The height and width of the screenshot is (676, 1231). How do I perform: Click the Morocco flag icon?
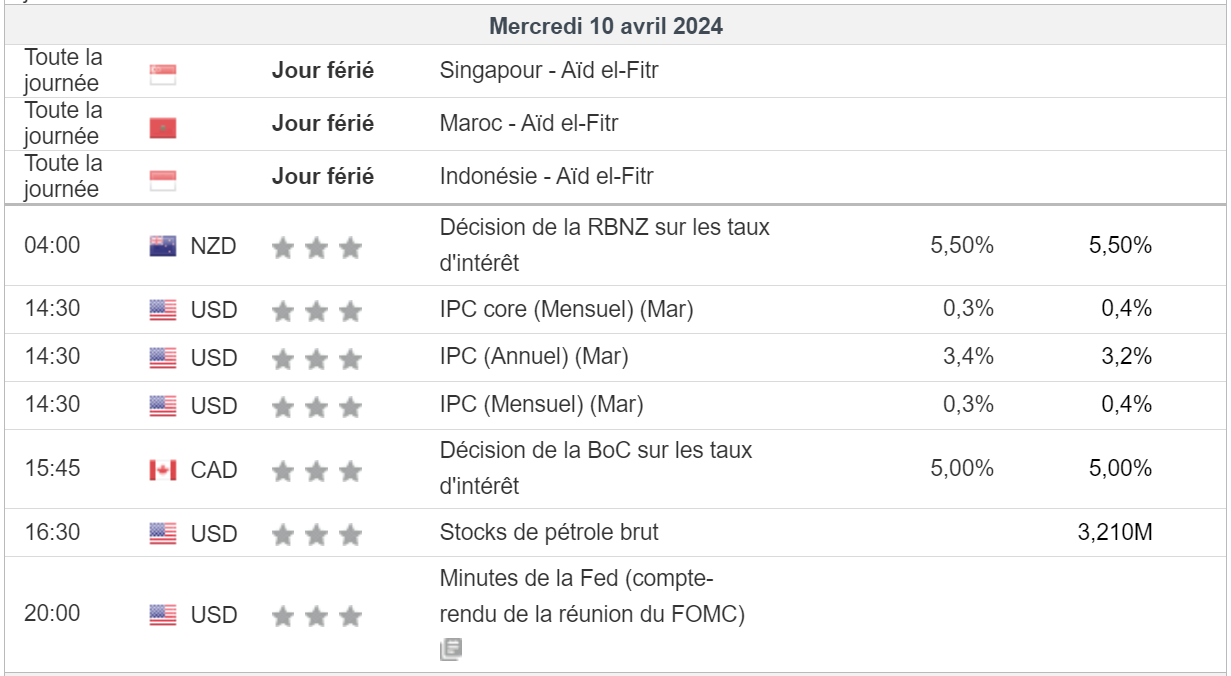pyautogui.click(x=162, y=128)
